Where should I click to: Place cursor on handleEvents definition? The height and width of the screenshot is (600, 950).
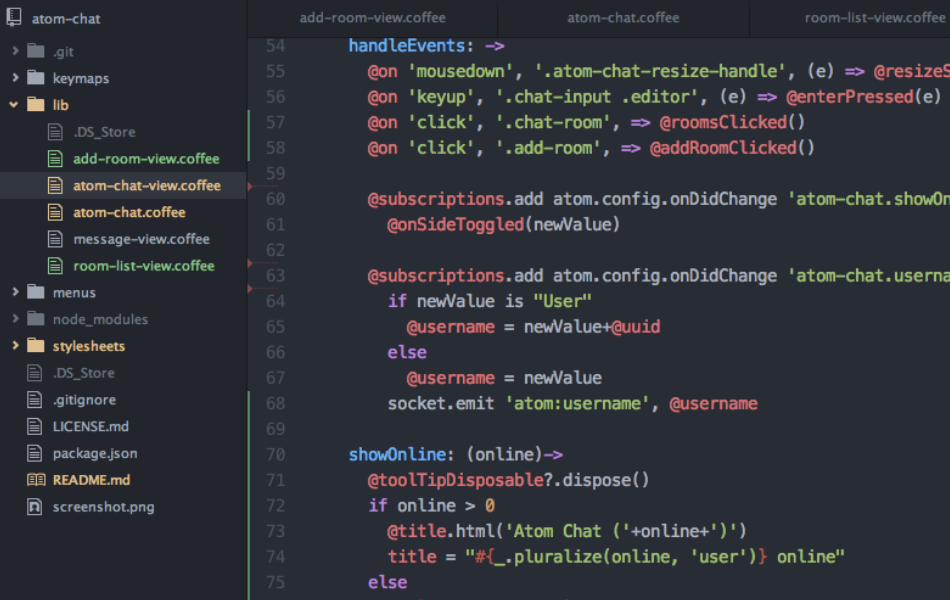click(x=407, y=45)
